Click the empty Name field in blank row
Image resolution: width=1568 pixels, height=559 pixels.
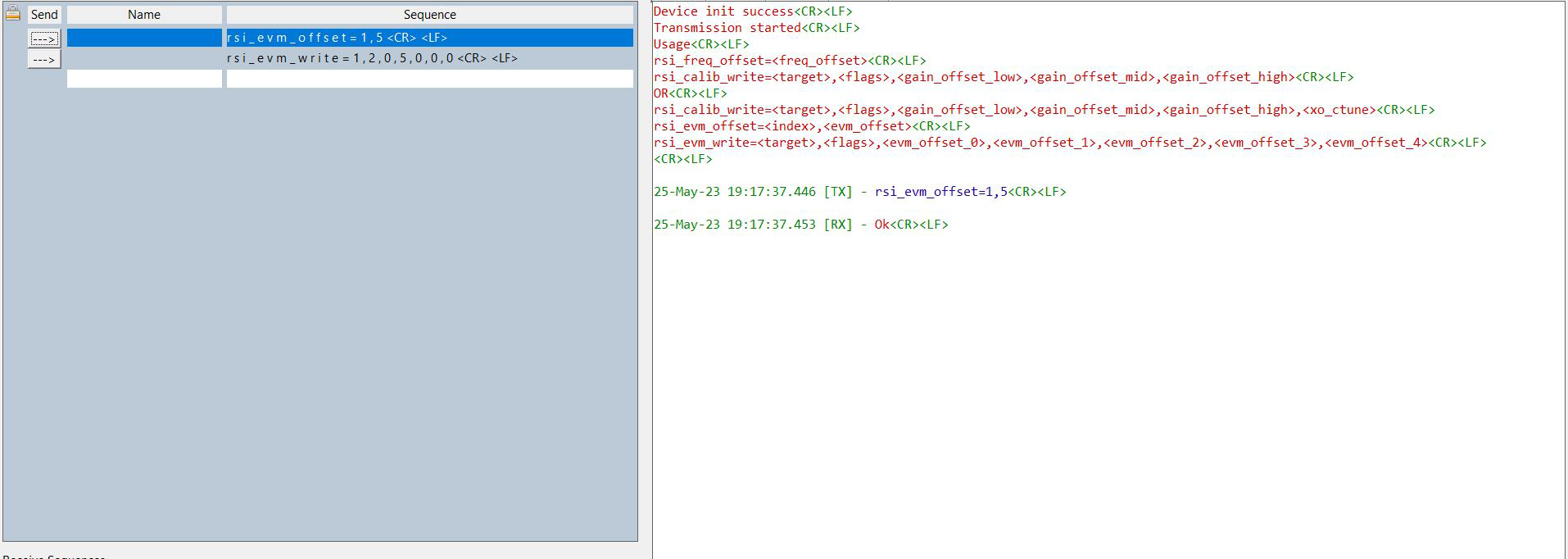(144, 79)
